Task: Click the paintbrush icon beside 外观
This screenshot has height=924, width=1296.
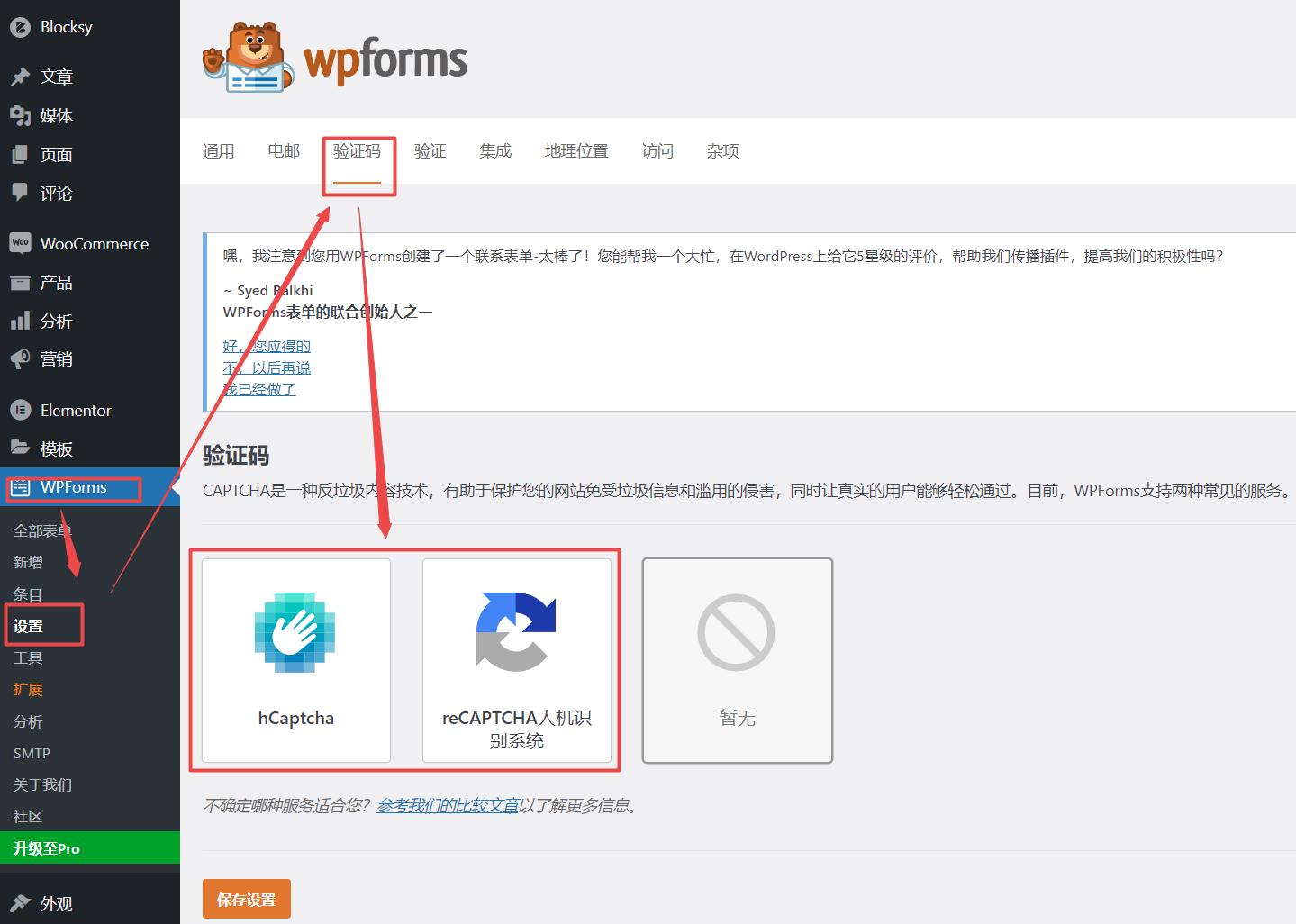Action: pos(20,903)
